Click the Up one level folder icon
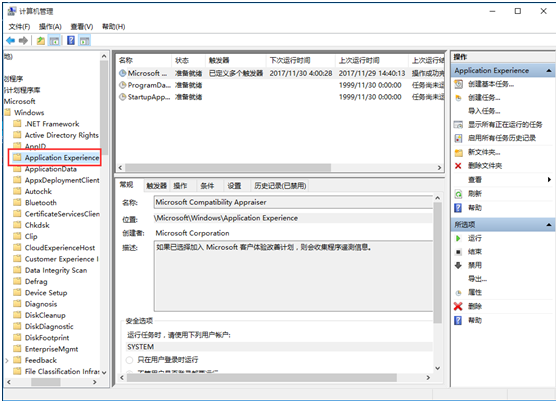Screen dimensions: 558x403 pos(41,41)
